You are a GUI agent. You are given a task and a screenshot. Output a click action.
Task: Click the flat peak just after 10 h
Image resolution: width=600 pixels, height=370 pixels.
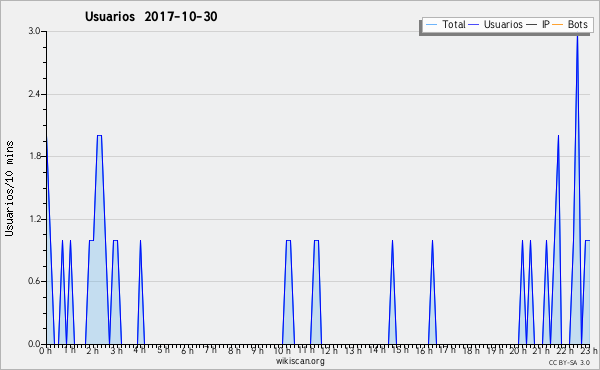coord(289,241)
